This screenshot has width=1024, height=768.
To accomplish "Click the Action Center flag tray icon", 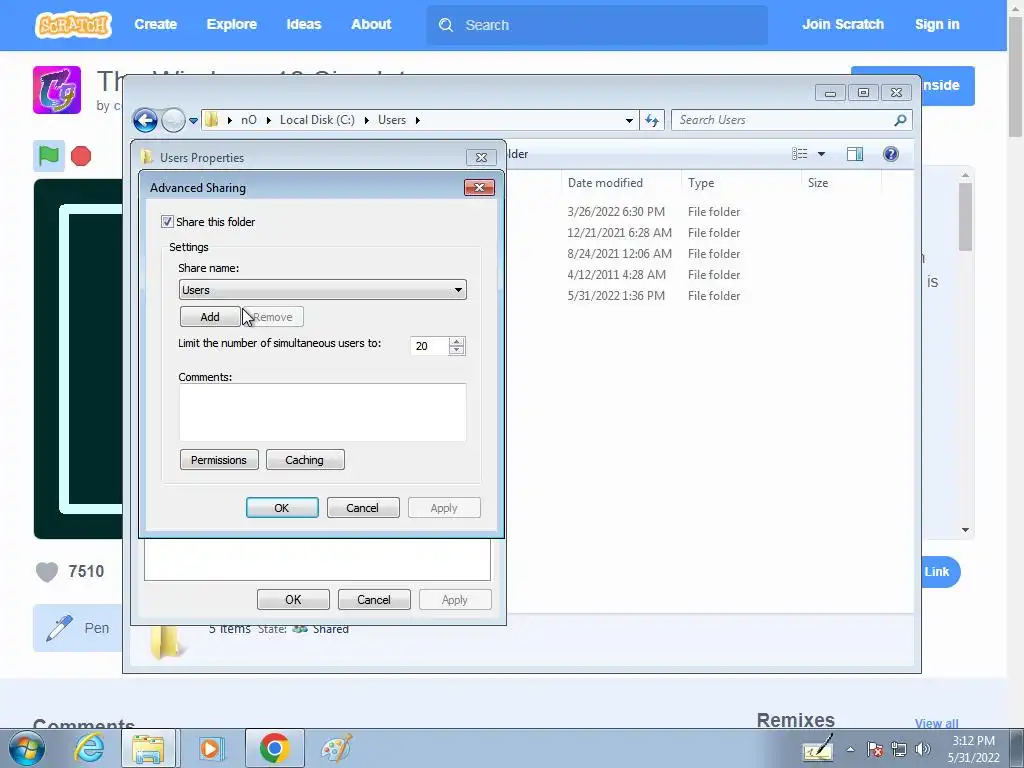I will point(875,749).
